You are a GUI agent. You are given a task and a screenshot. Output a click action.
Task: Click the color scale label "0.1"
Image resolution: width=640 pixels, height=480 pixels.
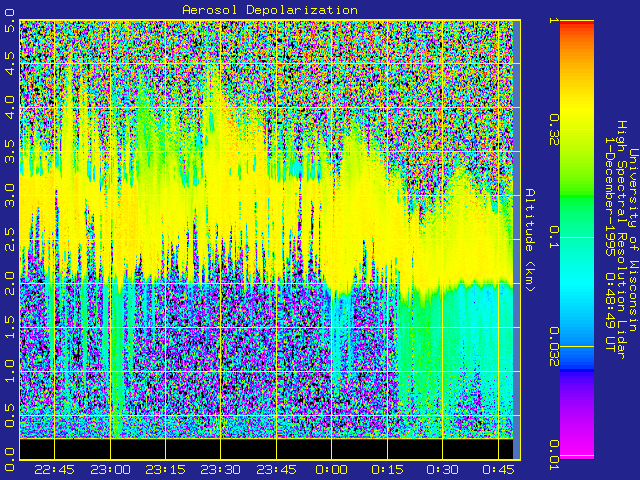coord(553,238)
